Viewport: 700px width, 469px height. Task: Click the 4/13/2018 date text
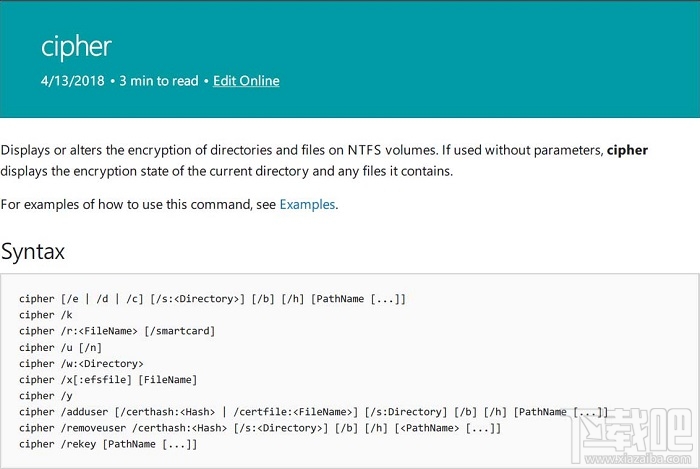72,81
